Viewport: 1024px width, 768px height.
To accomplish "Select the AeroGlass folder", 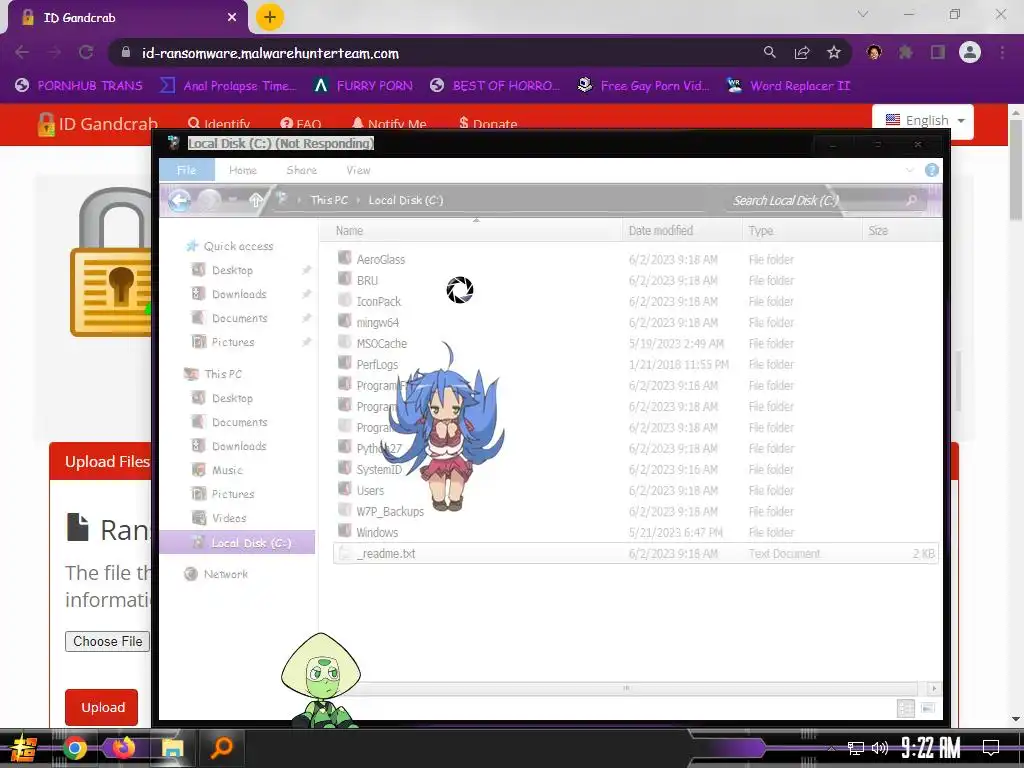I will [381, 259].
